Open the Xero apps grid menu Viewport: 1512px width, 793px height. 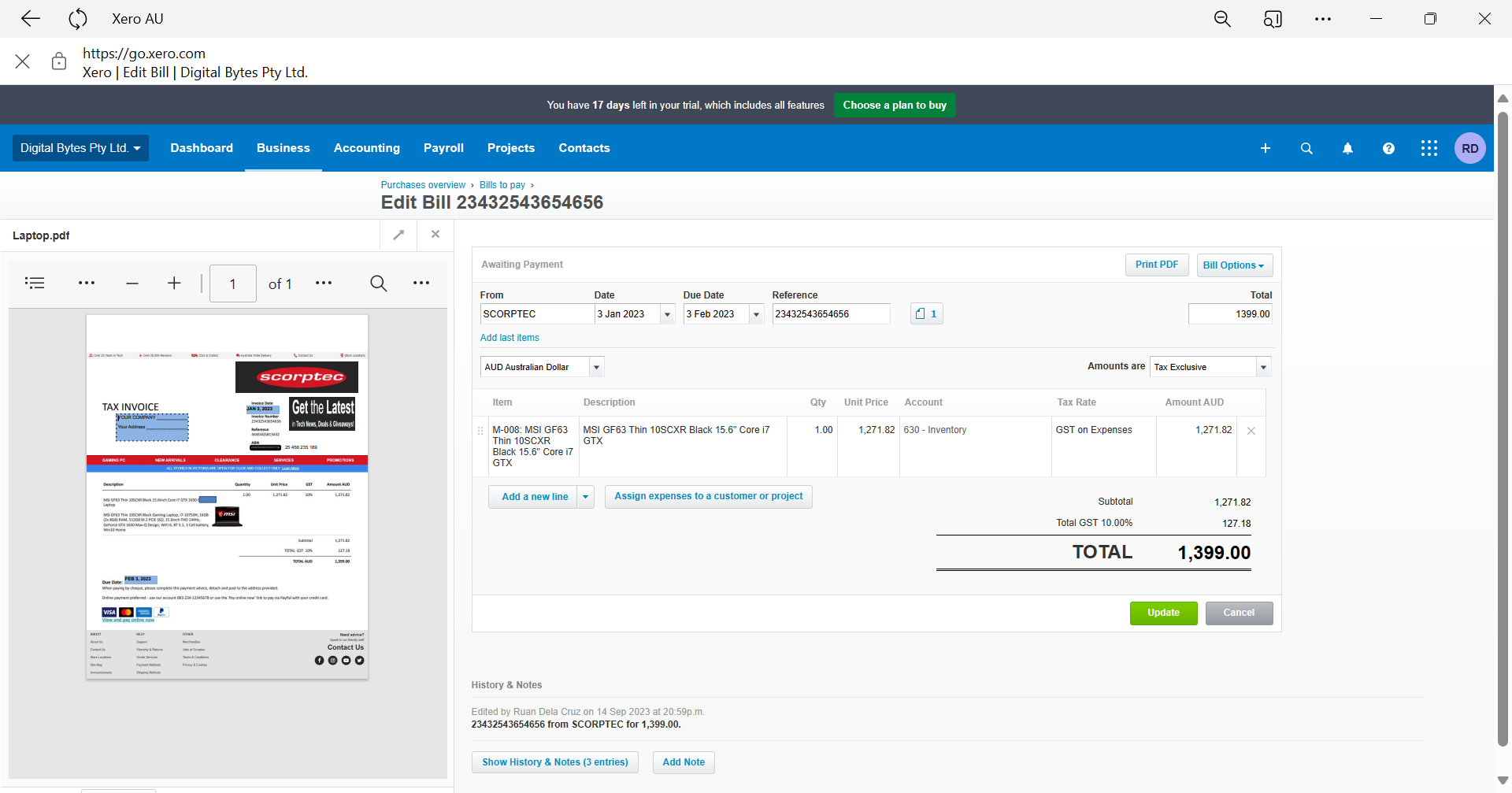coord(1429,148)
